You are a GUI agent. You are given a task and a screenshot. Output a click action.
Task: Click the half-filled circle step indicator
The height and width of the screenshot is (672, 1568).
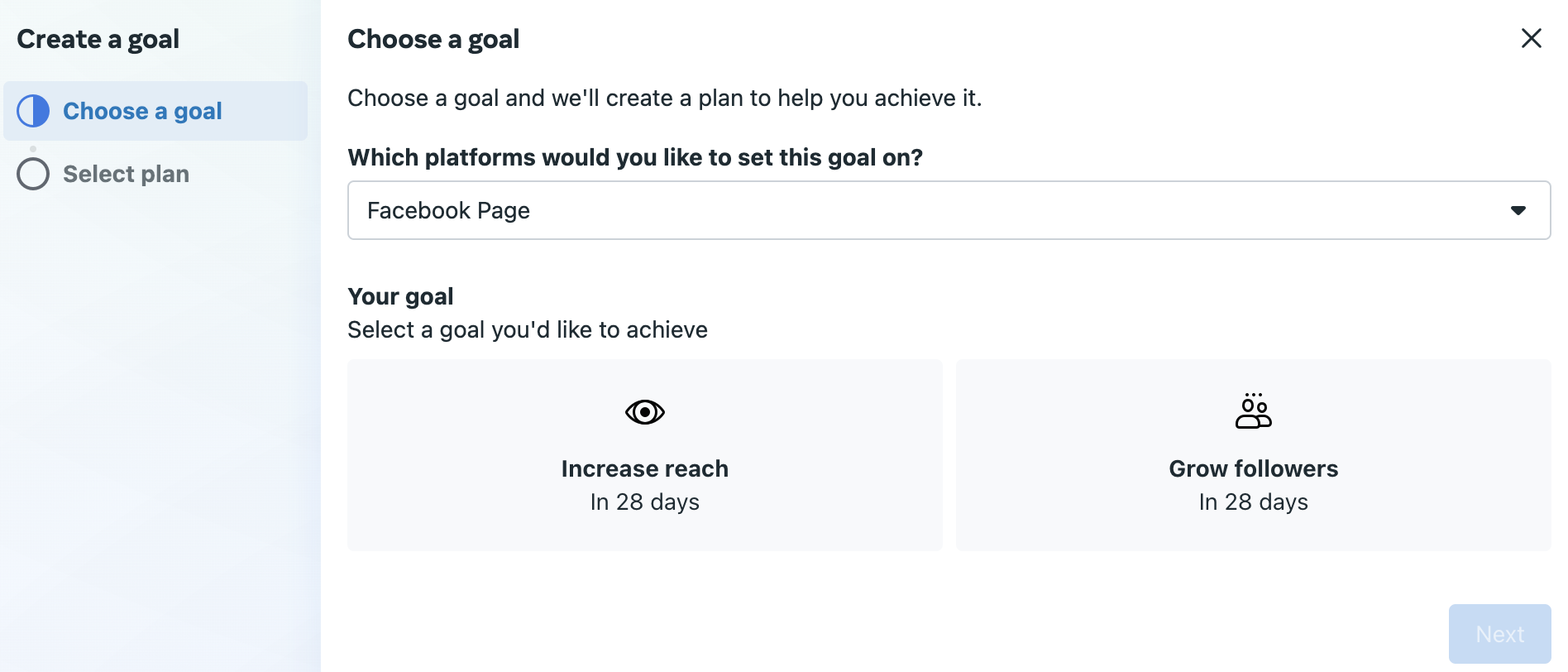(x=33, y=111)
